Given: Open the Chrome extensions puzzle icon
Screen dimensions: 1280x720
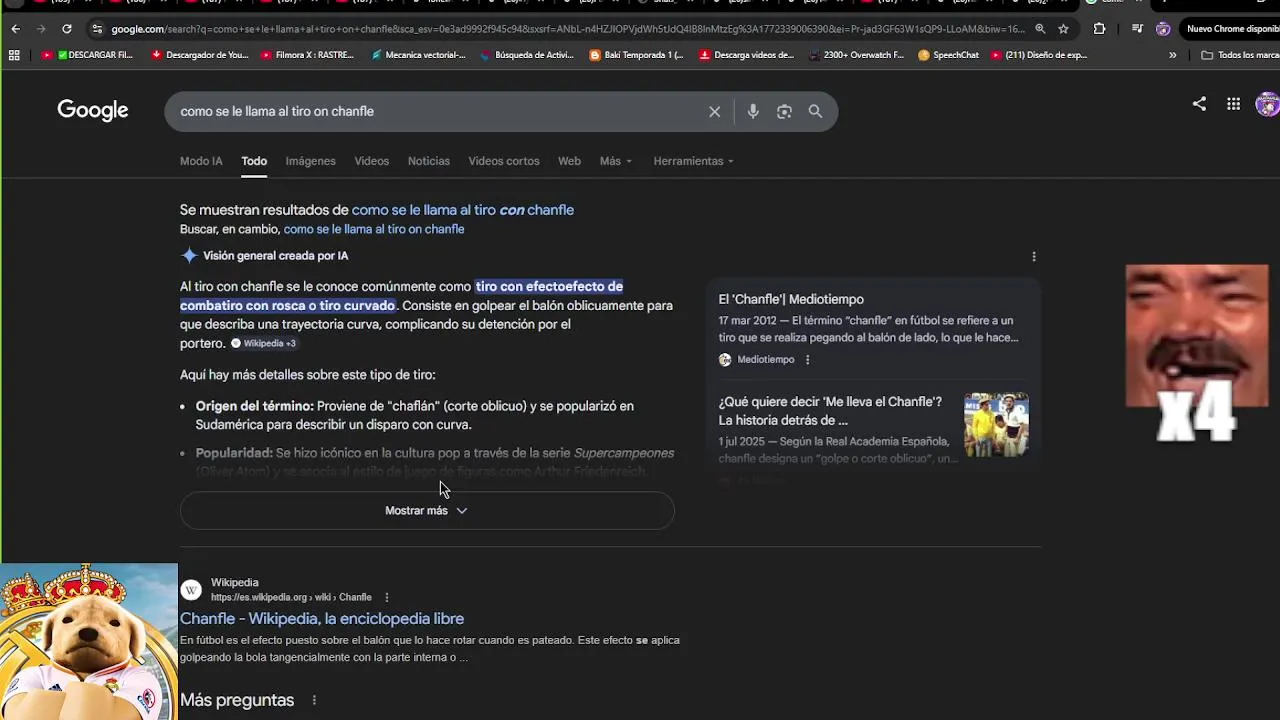Looking at the screenshot, I should click(1099, 29).
